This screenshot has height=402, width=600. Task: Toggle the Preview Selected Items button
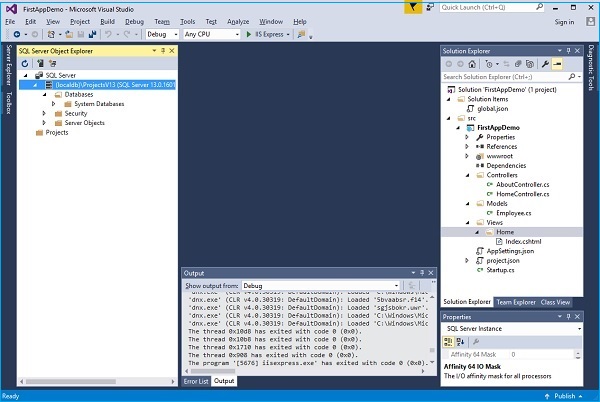point(557,64)
